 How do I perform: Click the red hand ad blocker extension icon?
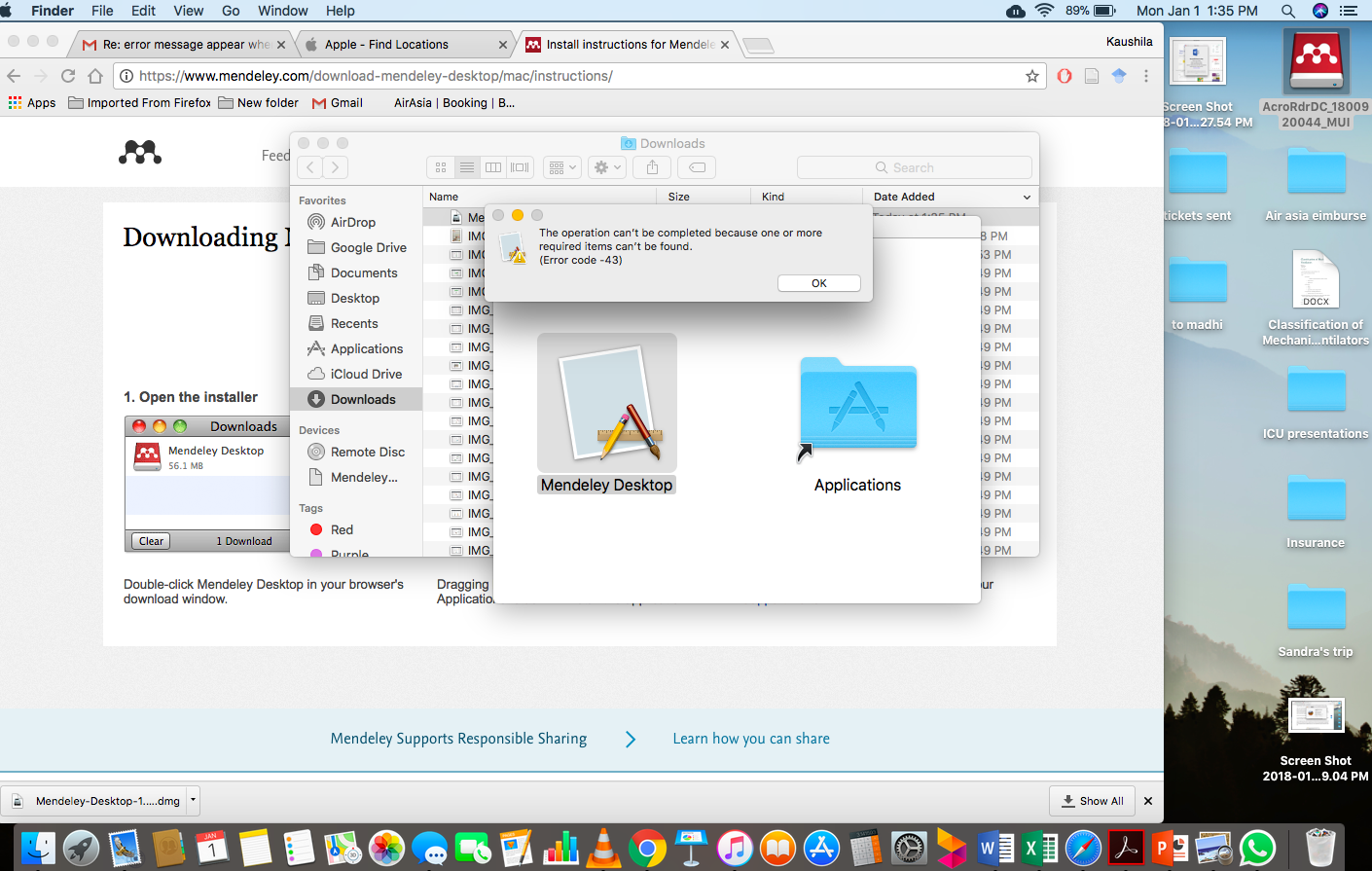point(1065,76)
